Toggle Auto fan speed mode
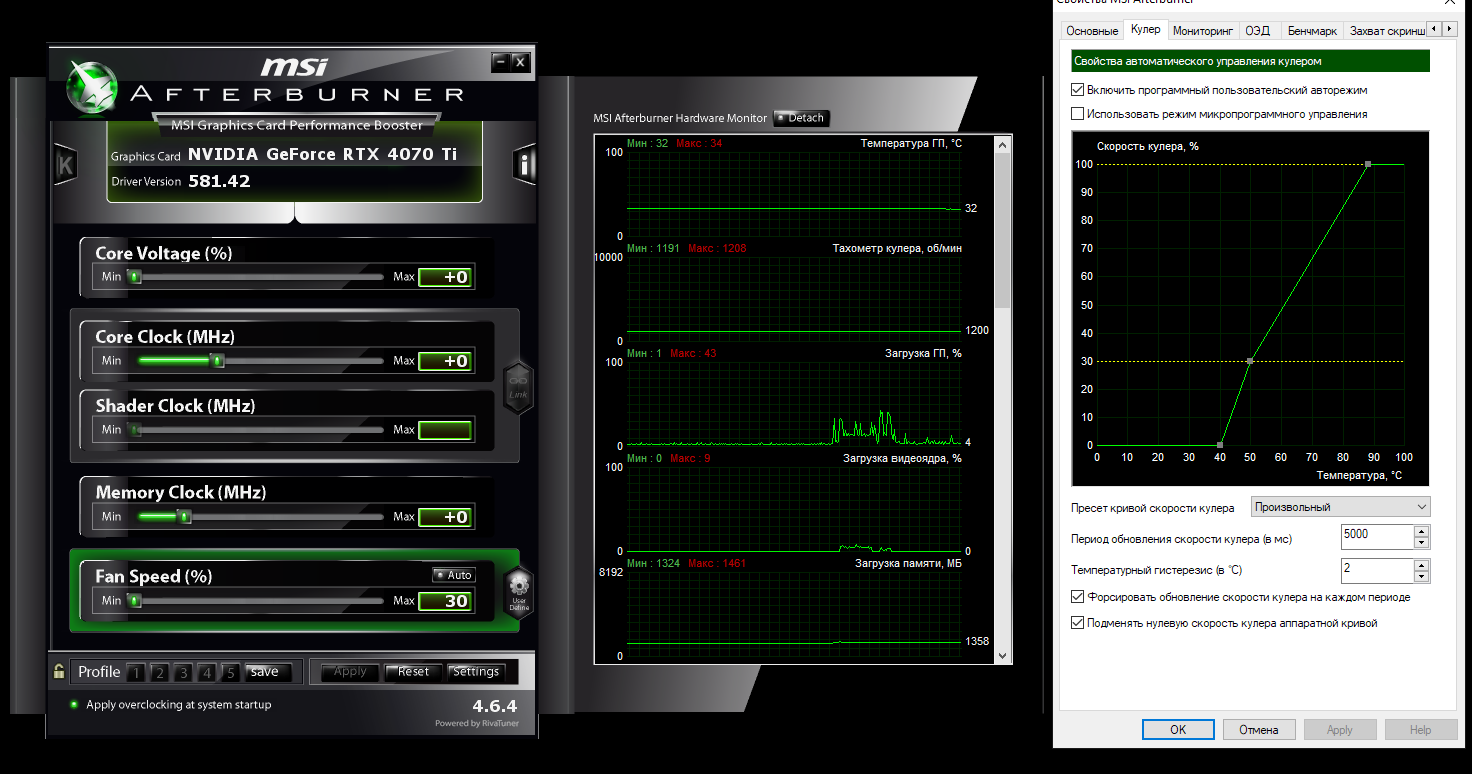 click(x=454, y=575)
